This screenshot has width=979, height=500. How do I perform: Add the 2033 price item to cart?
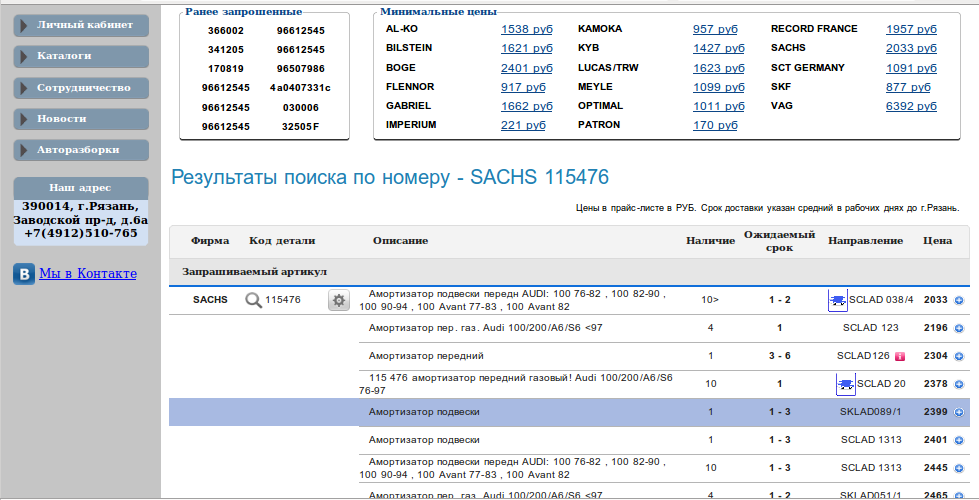coord(959,300)
